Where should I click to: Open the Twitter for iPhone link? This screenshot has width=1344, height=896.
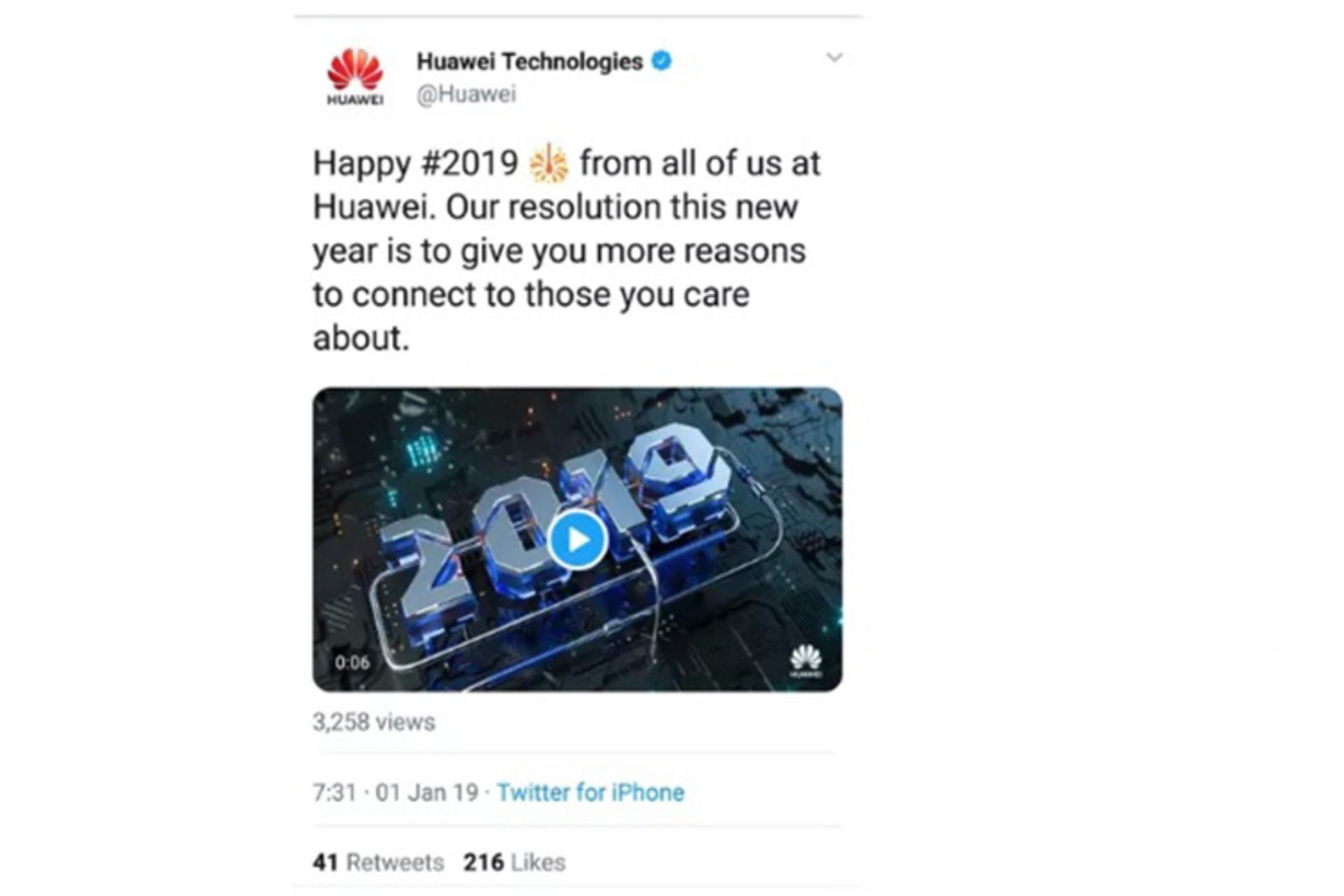tap(591, 792)
